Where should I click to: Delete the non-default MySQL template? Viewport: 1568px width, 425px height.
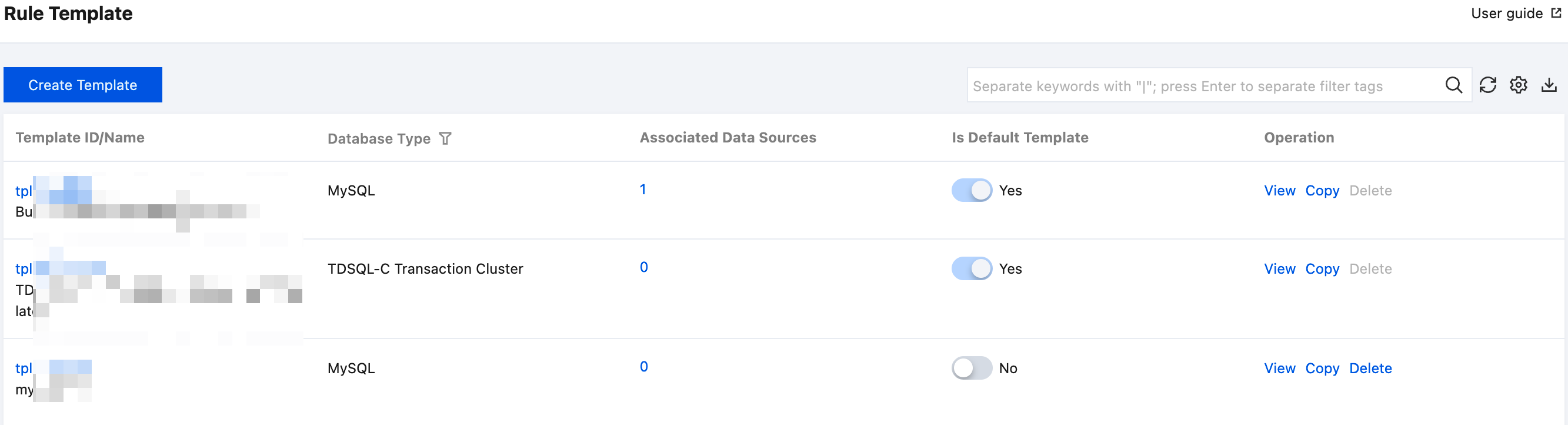(x=1370, y=368)
